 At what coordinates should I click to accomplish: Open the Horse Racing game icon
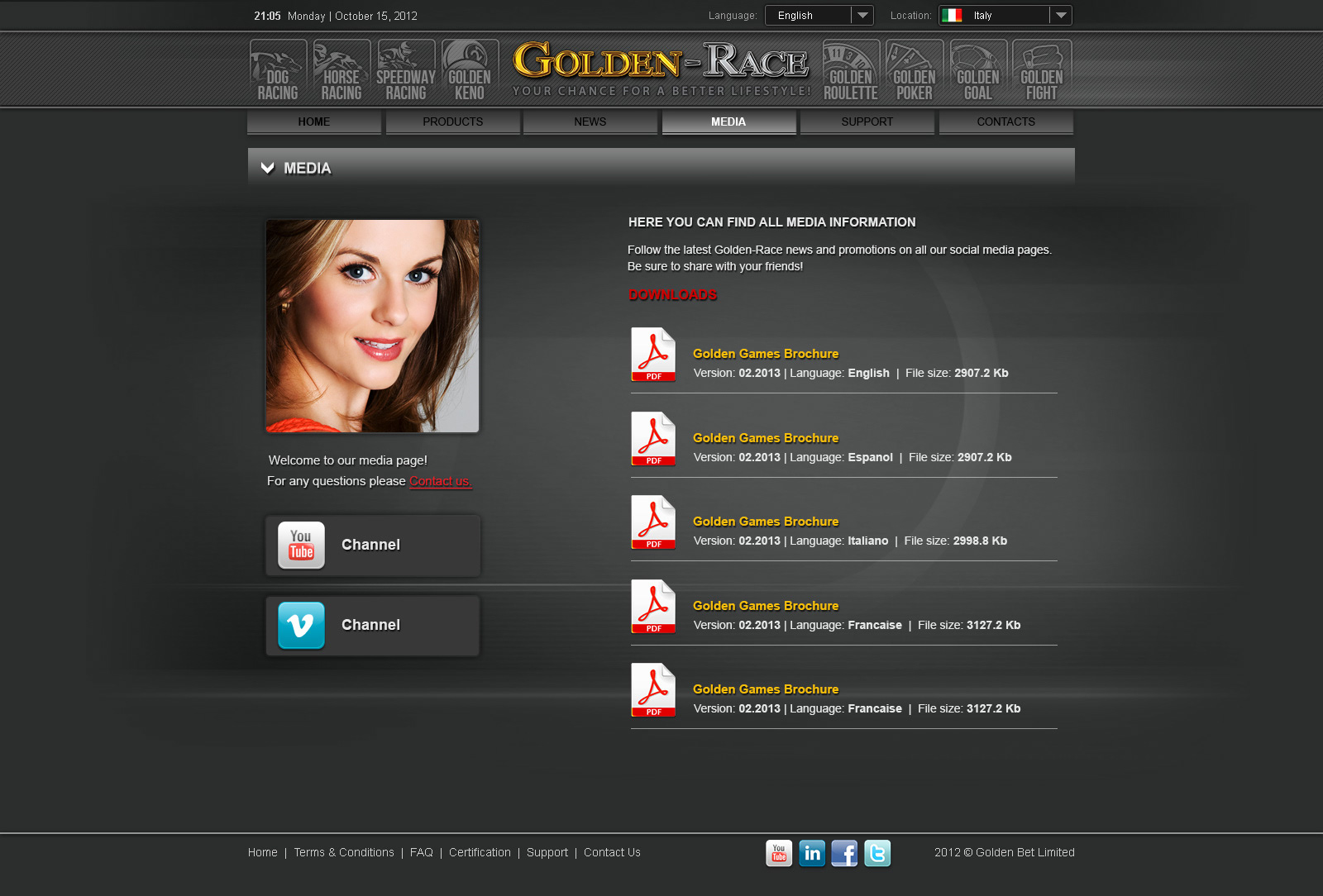[341, 71]
